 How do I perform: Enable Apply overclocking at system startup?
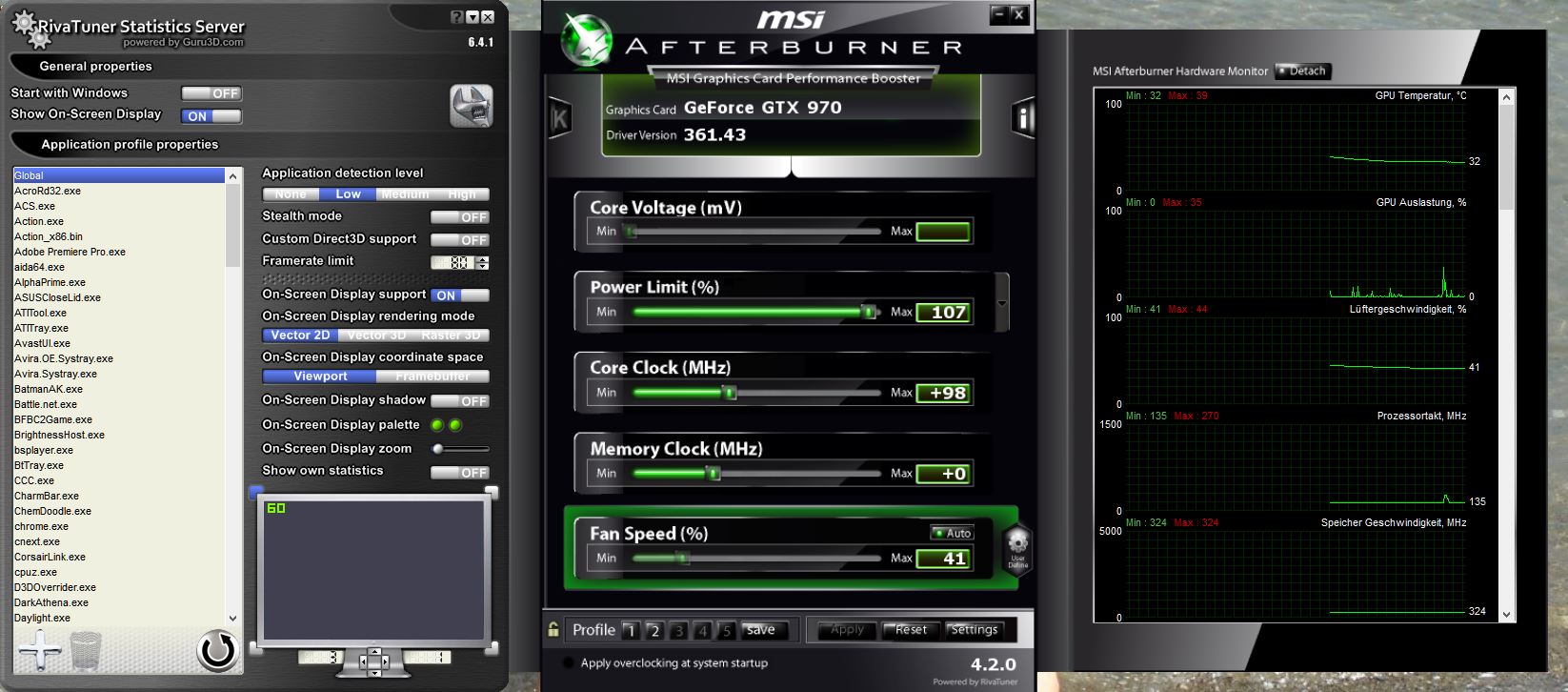click(569, 662)
